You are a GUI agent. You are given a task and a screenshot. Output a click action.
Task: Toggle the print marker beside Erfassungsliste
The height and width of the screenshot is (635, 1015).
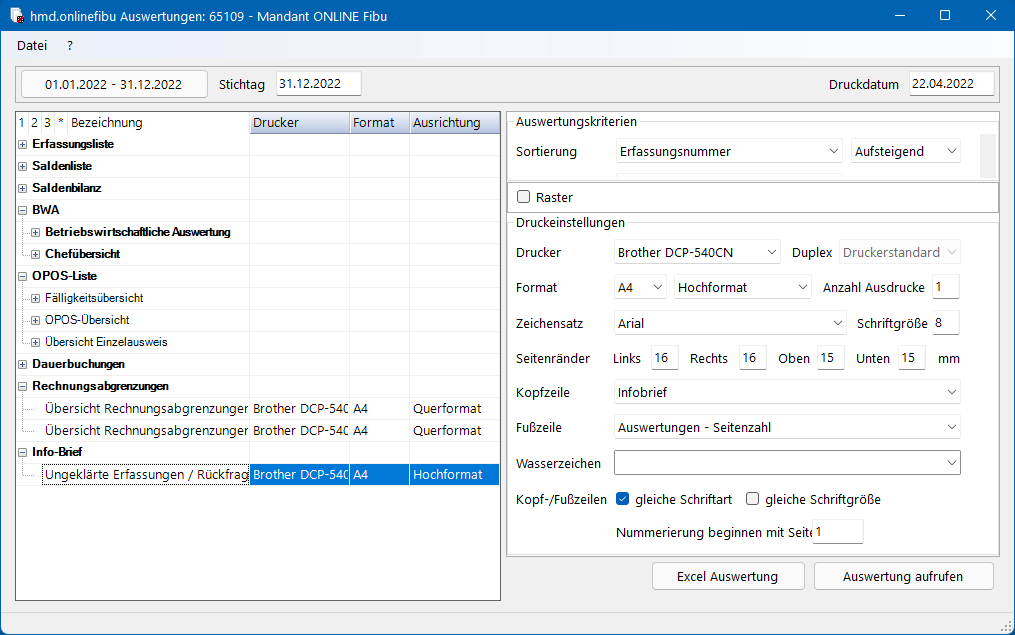tap(22, 144)
